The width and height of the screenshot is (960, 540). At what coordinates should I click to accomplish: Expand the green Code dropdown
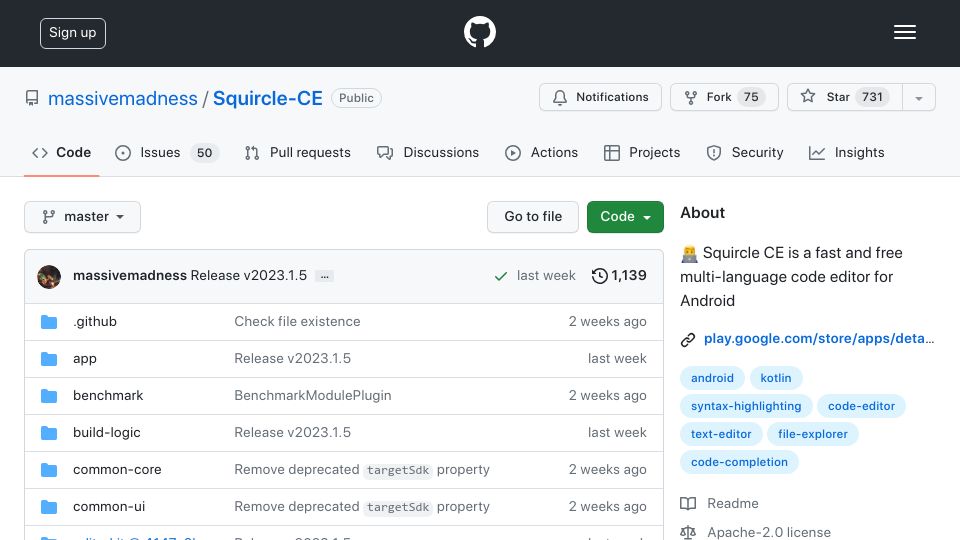[x=625, y=217]
